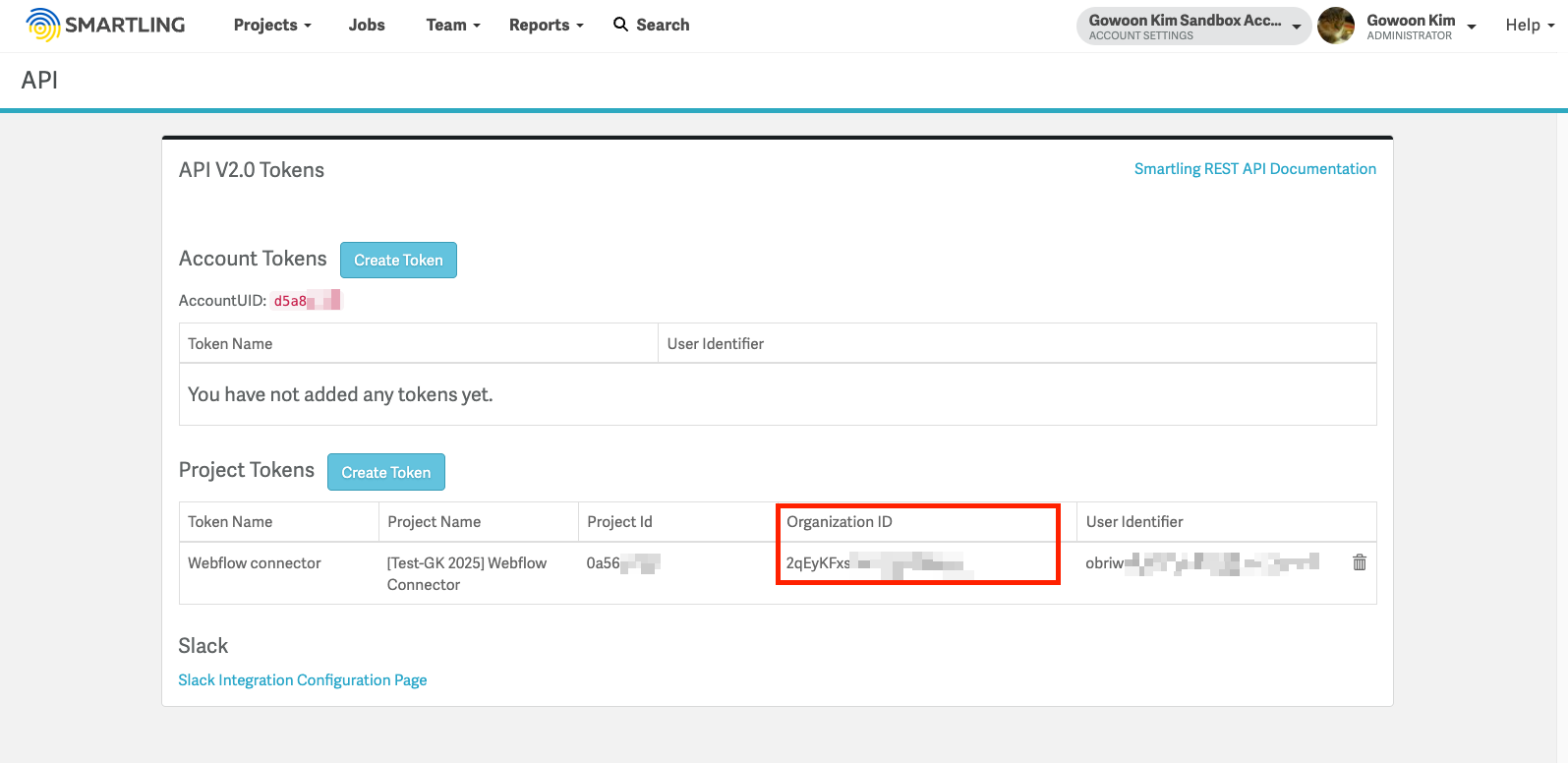Click the Slack section heading

click(203, 646)
